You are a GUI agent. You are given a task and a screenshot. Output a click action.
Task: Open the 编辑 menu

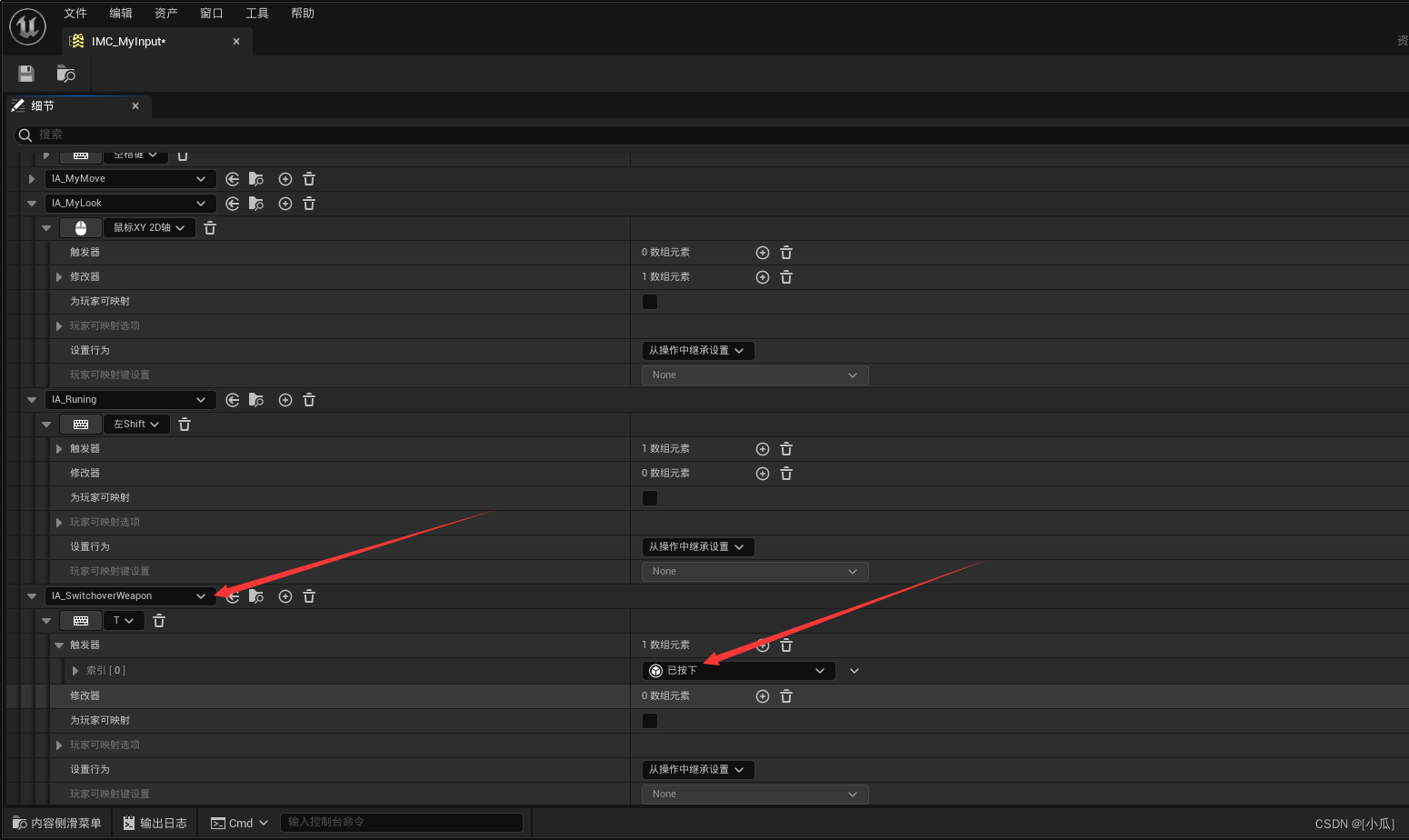click(121, 14)
